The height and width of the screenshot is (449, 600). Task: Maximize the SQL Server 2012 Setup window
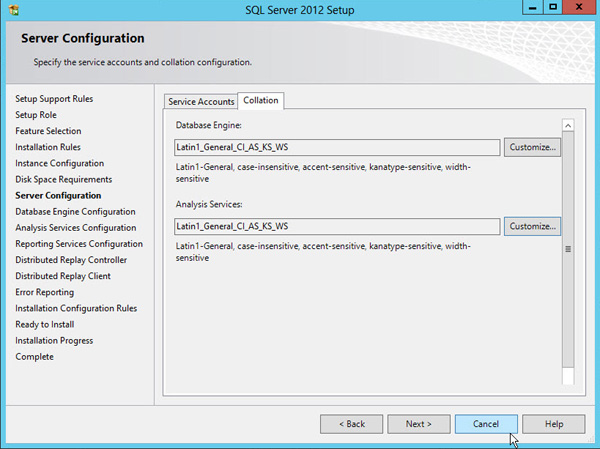pos(553,7)
